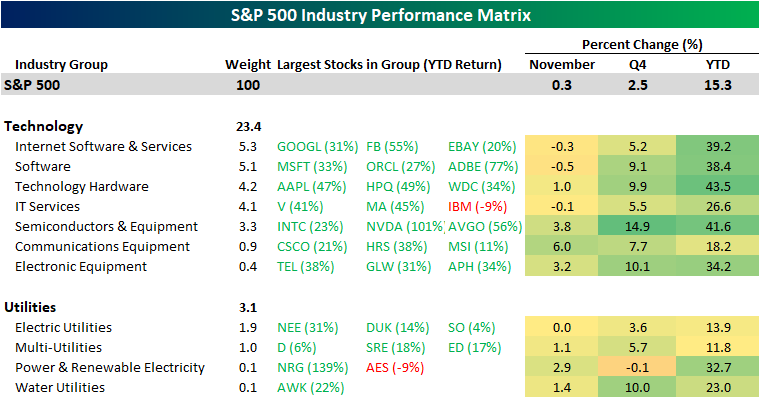
Task: Click the AAPL (47%) ticker
Action: [x=312, y=186]
